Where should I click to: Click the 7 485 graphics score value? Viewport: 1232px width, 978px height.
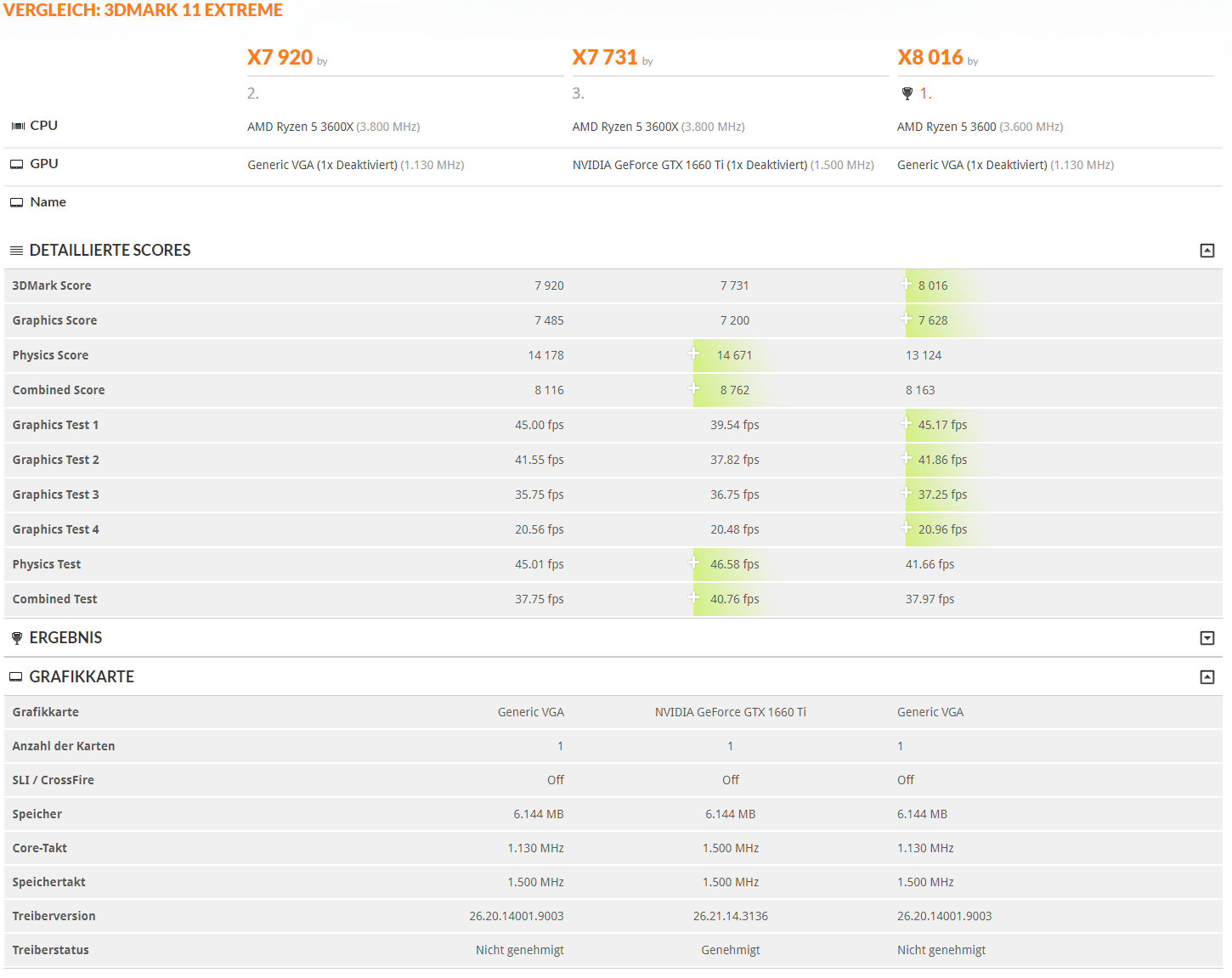pyautogui.click(x=549, y=320)
